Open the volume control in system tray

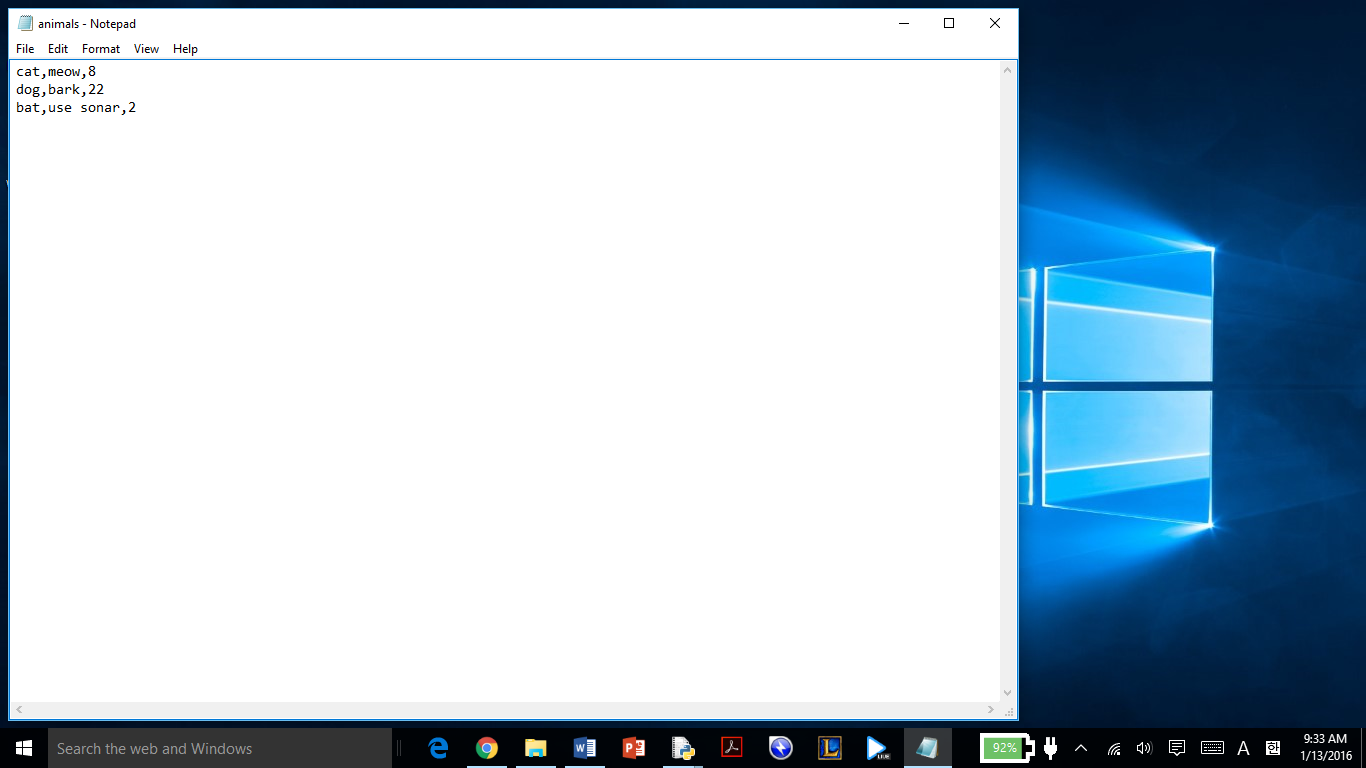point(1143,748)
